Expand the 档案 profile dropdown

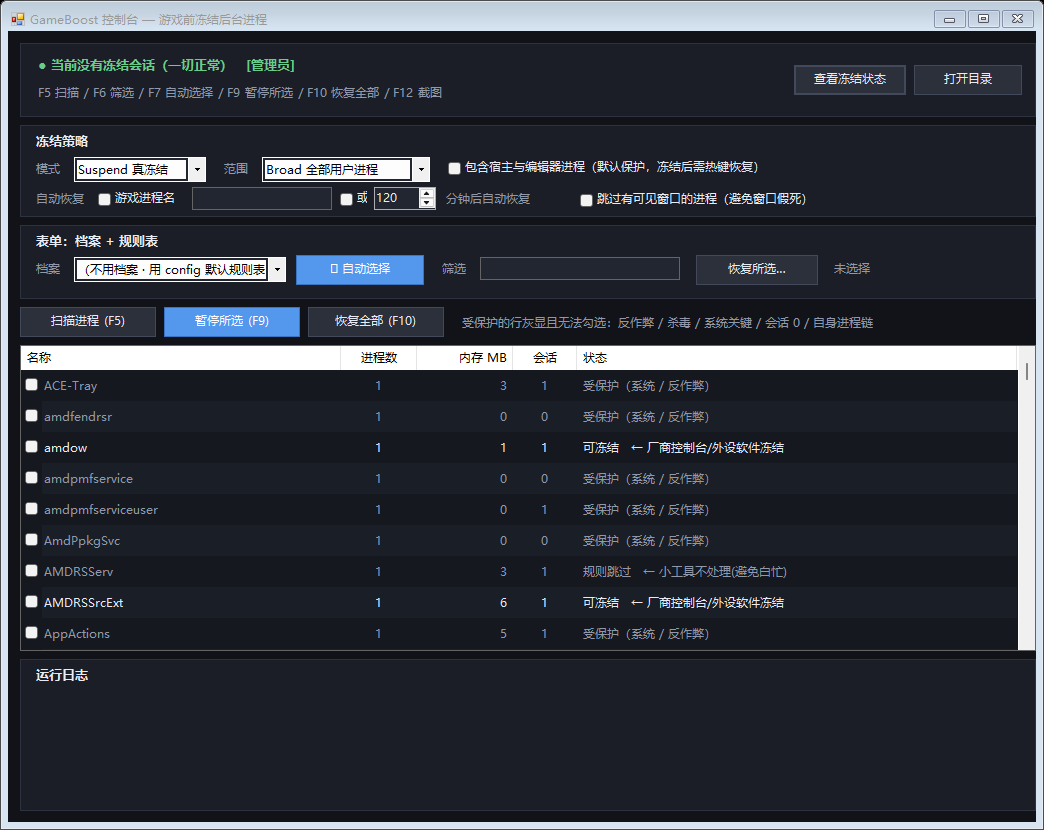pos(277,270)
